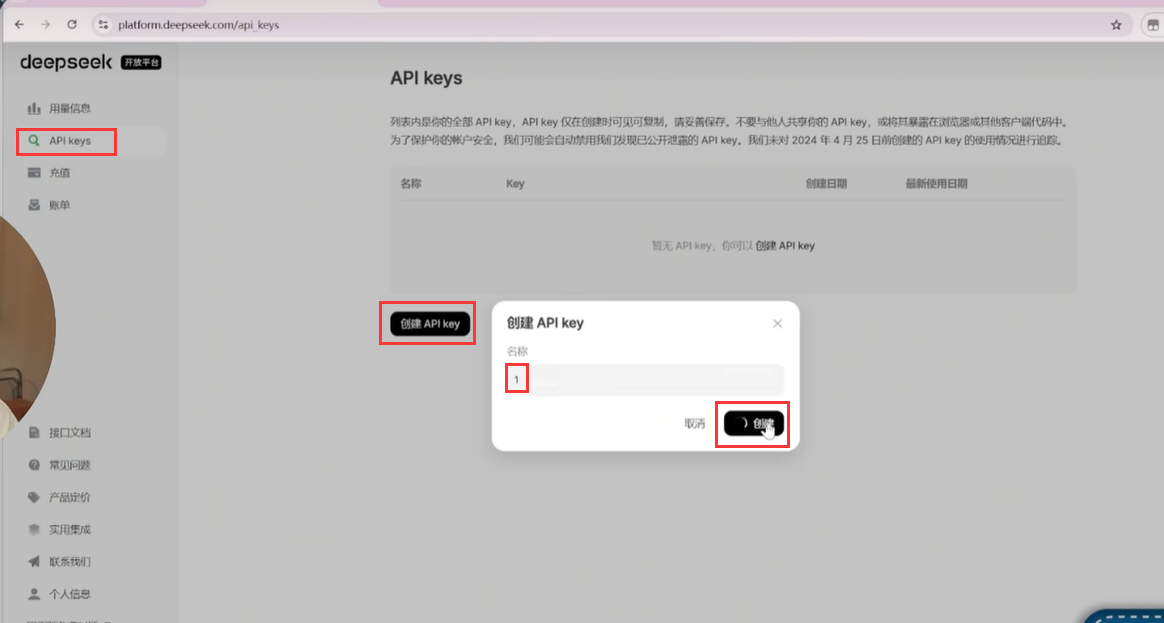The height and width of the screenshot is (623, 1164).
Task: Click the 开放平台 badge
Action: [141, 63]
